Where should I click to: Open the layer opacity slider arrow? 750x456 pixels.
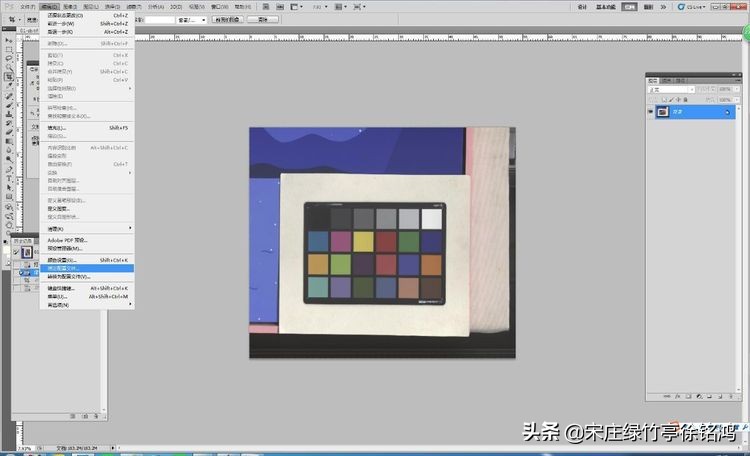point(736,89)
